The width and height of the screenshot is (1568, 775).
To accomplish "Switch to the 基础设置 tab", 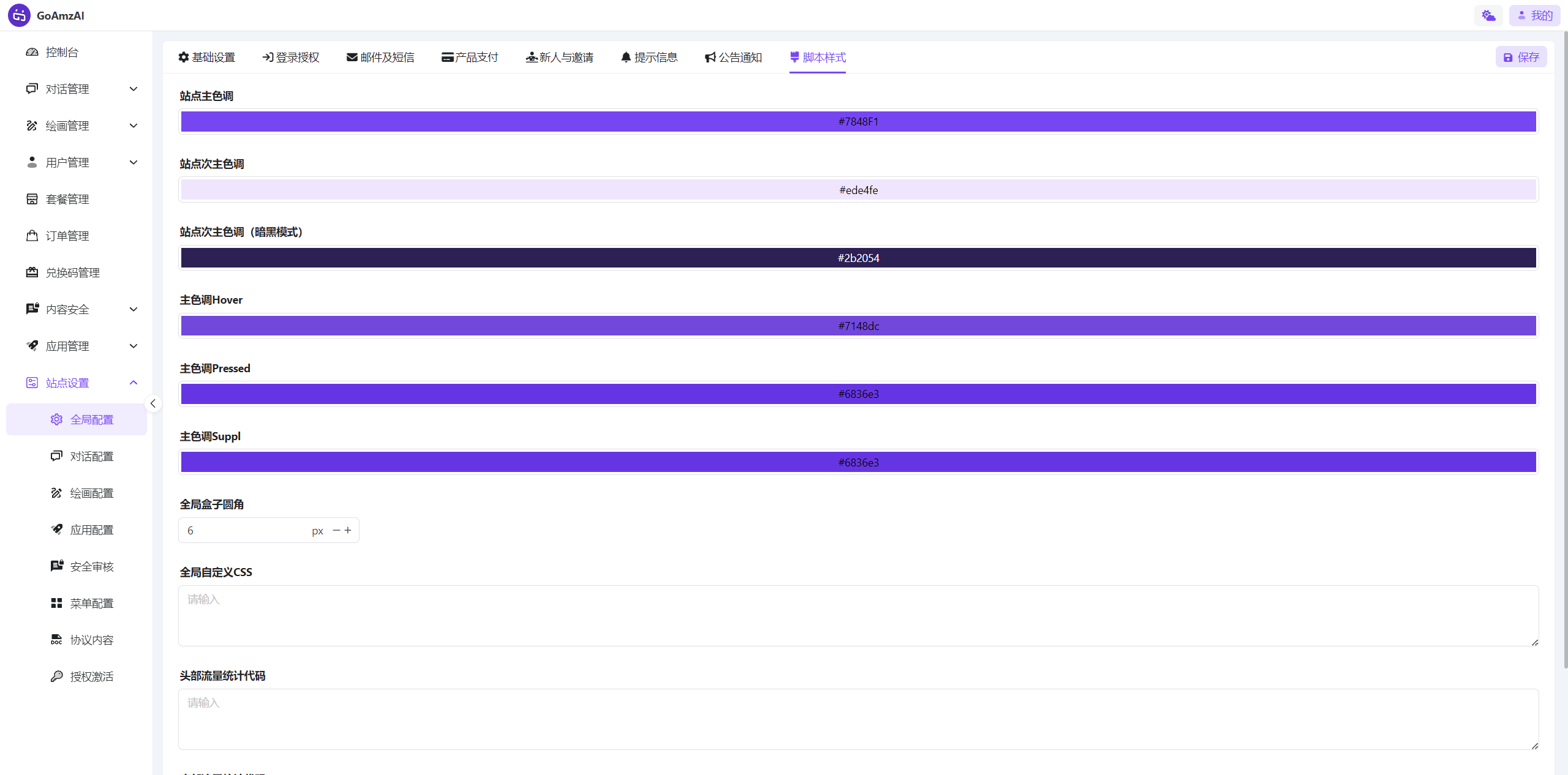I will 207,57.
